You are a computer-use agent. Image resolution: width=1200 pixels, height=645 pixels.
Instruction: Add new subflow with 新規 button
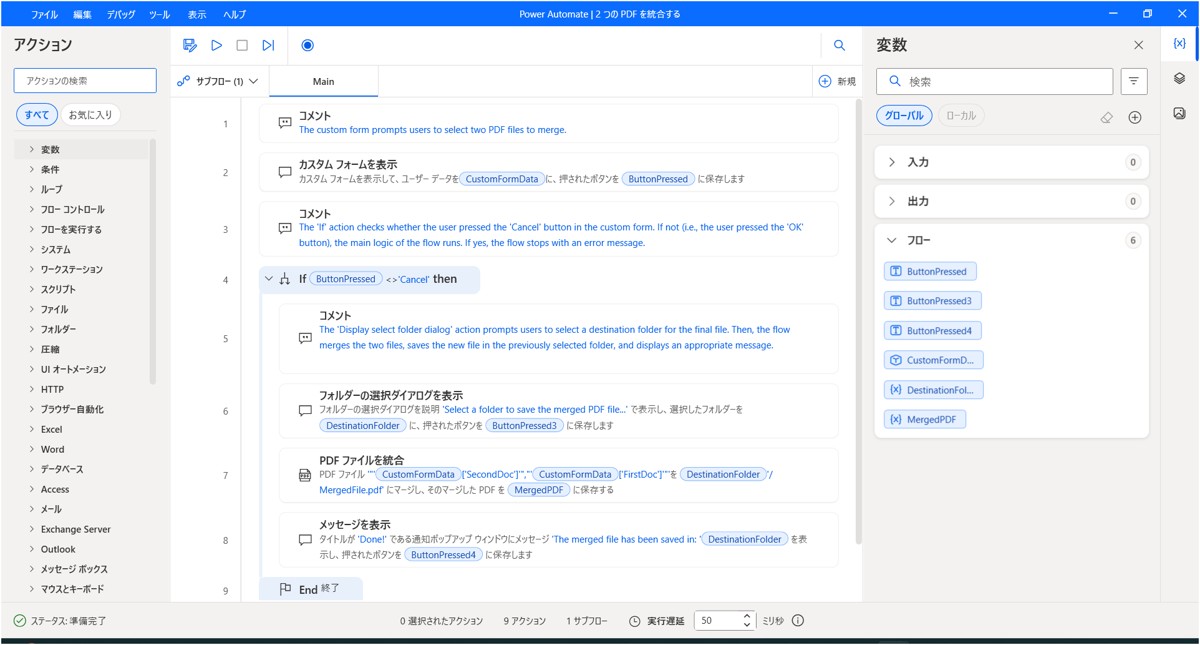[x=837, y=81]
